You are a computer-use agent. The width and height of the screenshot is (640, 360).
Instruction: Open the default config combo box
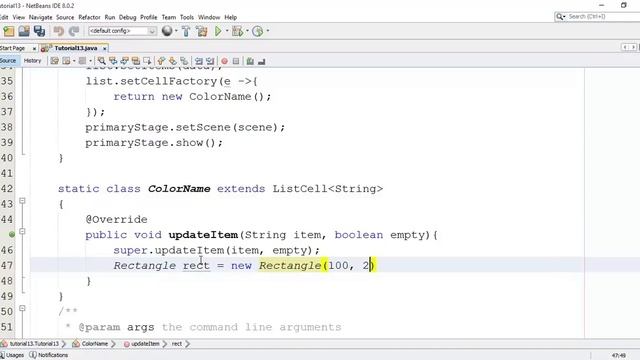[x=122, y=31]
